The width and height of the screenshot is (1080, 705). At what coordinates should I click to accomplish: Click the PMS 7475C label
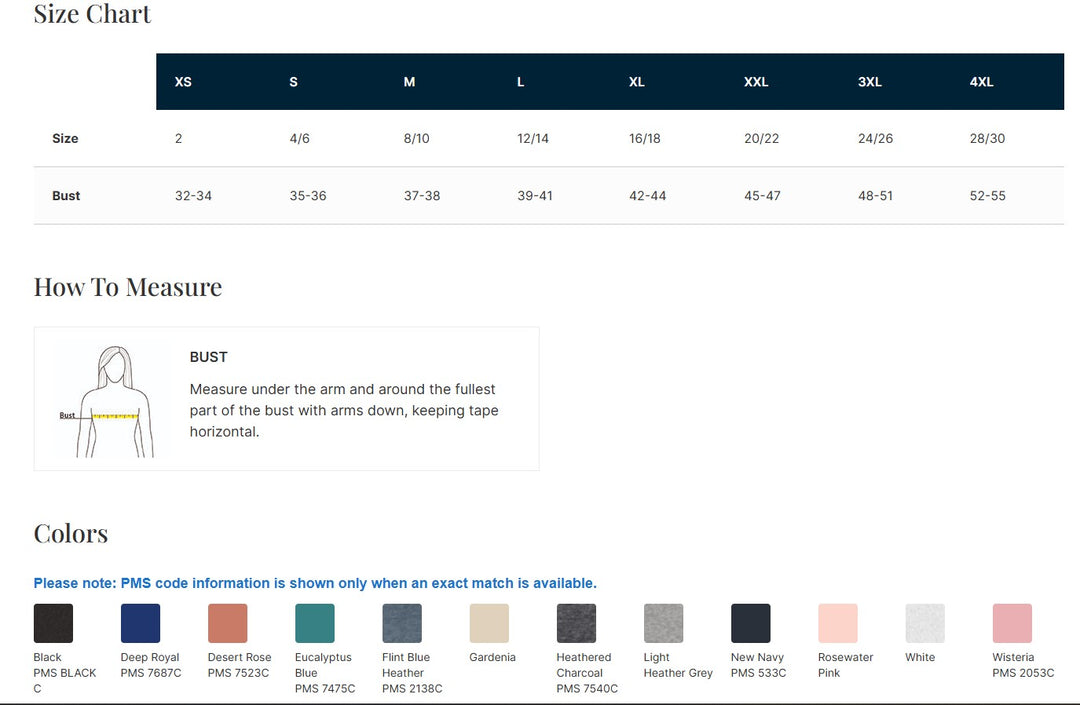[x=325, y=688]
